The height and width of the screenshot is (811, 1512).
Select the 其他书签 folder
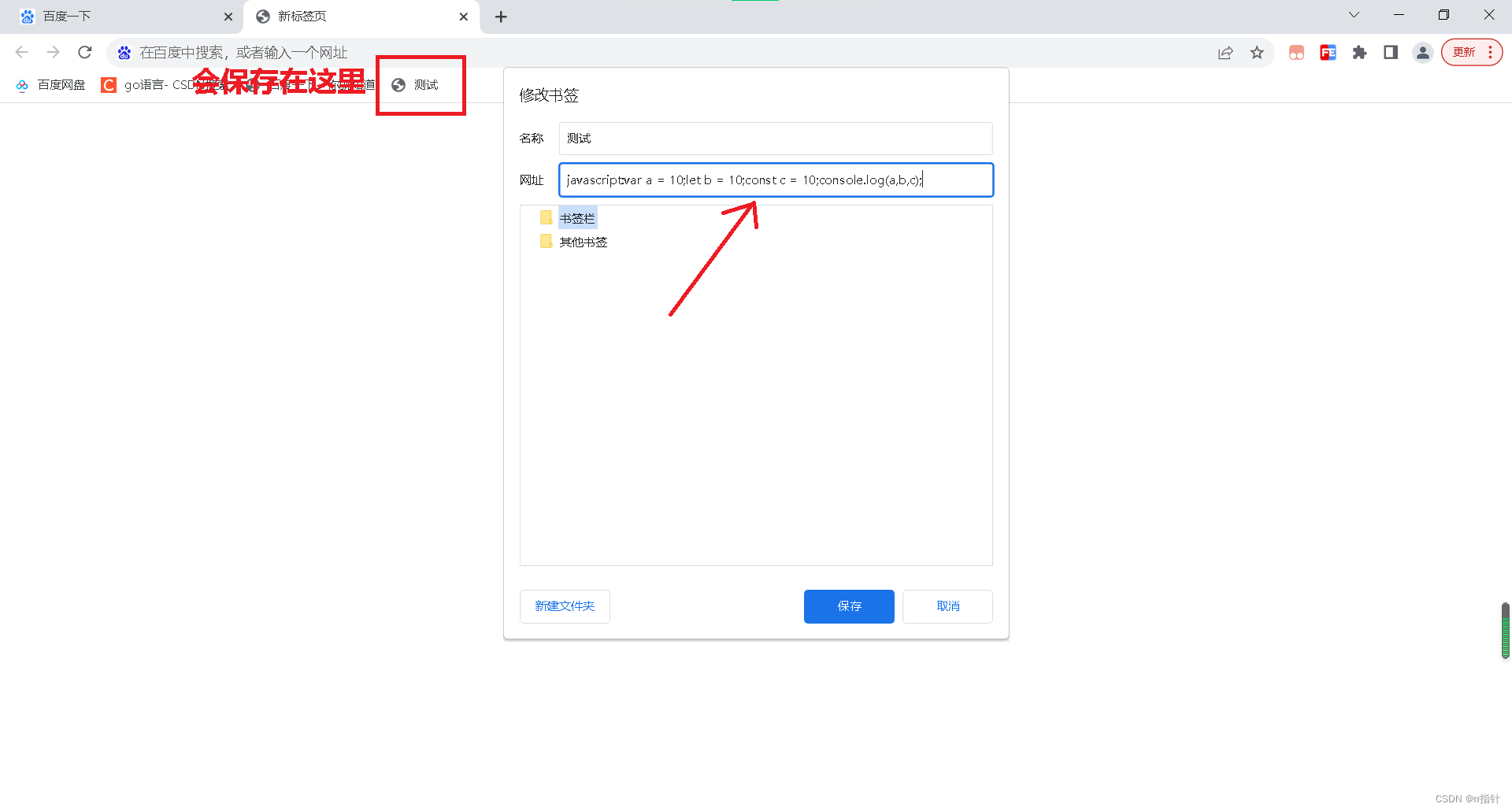584,243
